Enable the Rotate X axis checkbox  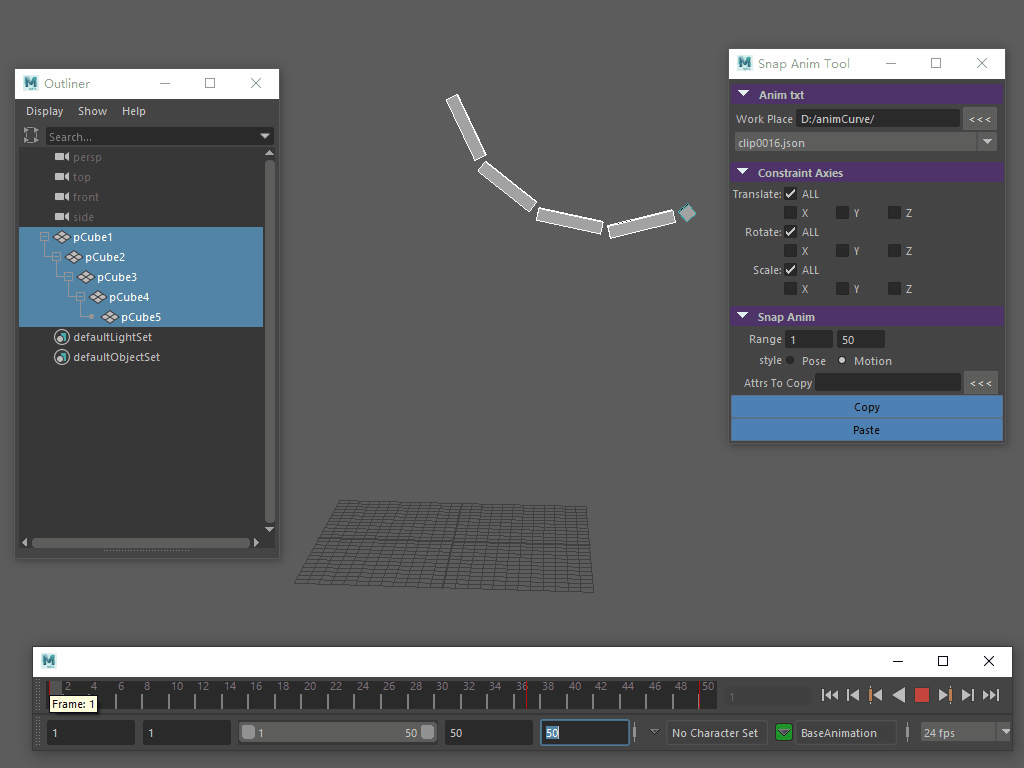(791, 251)
